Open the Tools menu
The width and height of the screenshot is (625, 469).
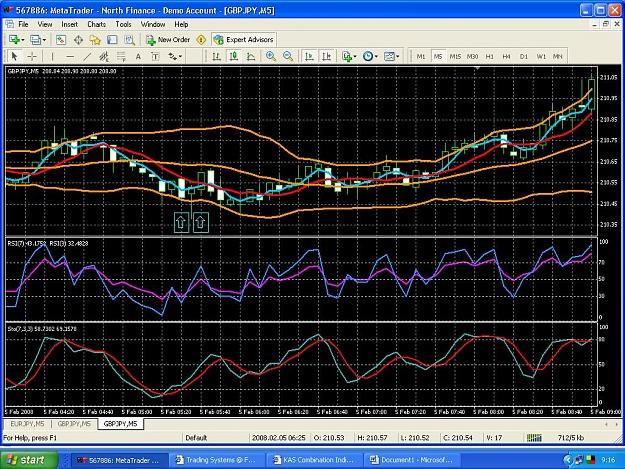[123, 24]
